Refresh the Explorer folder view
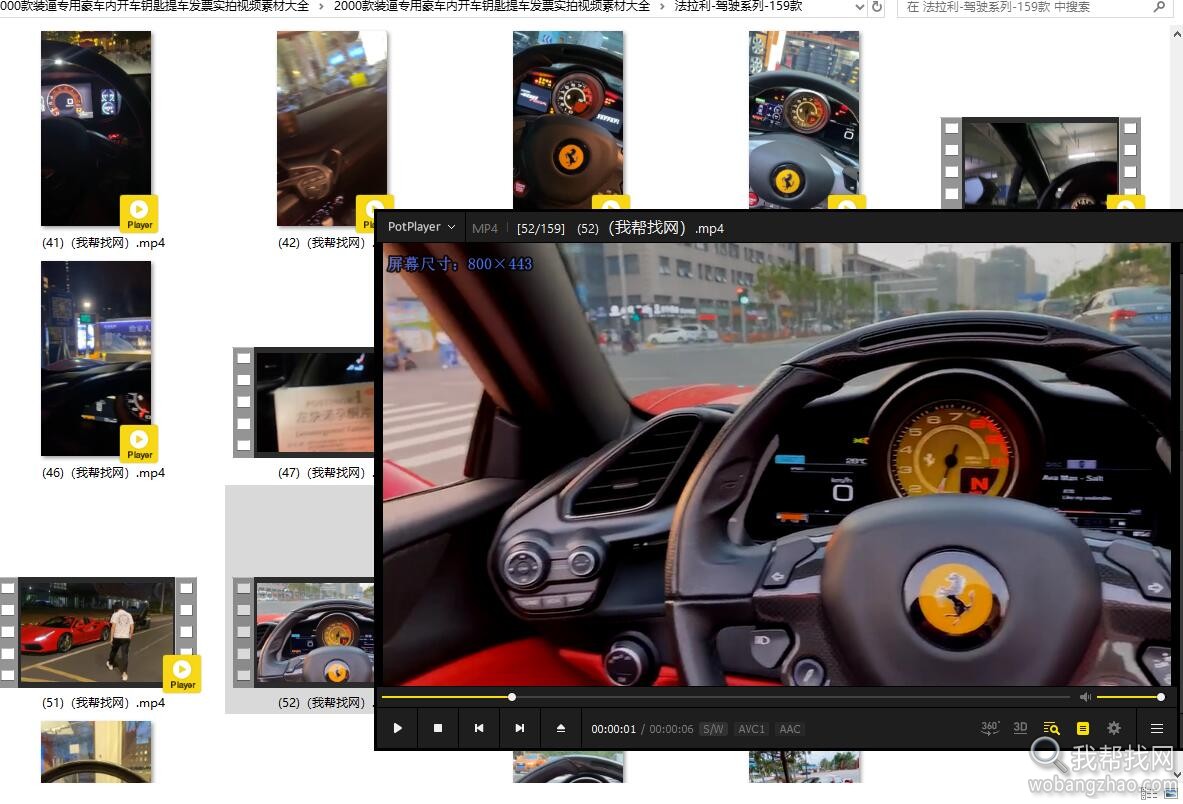The image size is (1183, 804). (877, 7)
